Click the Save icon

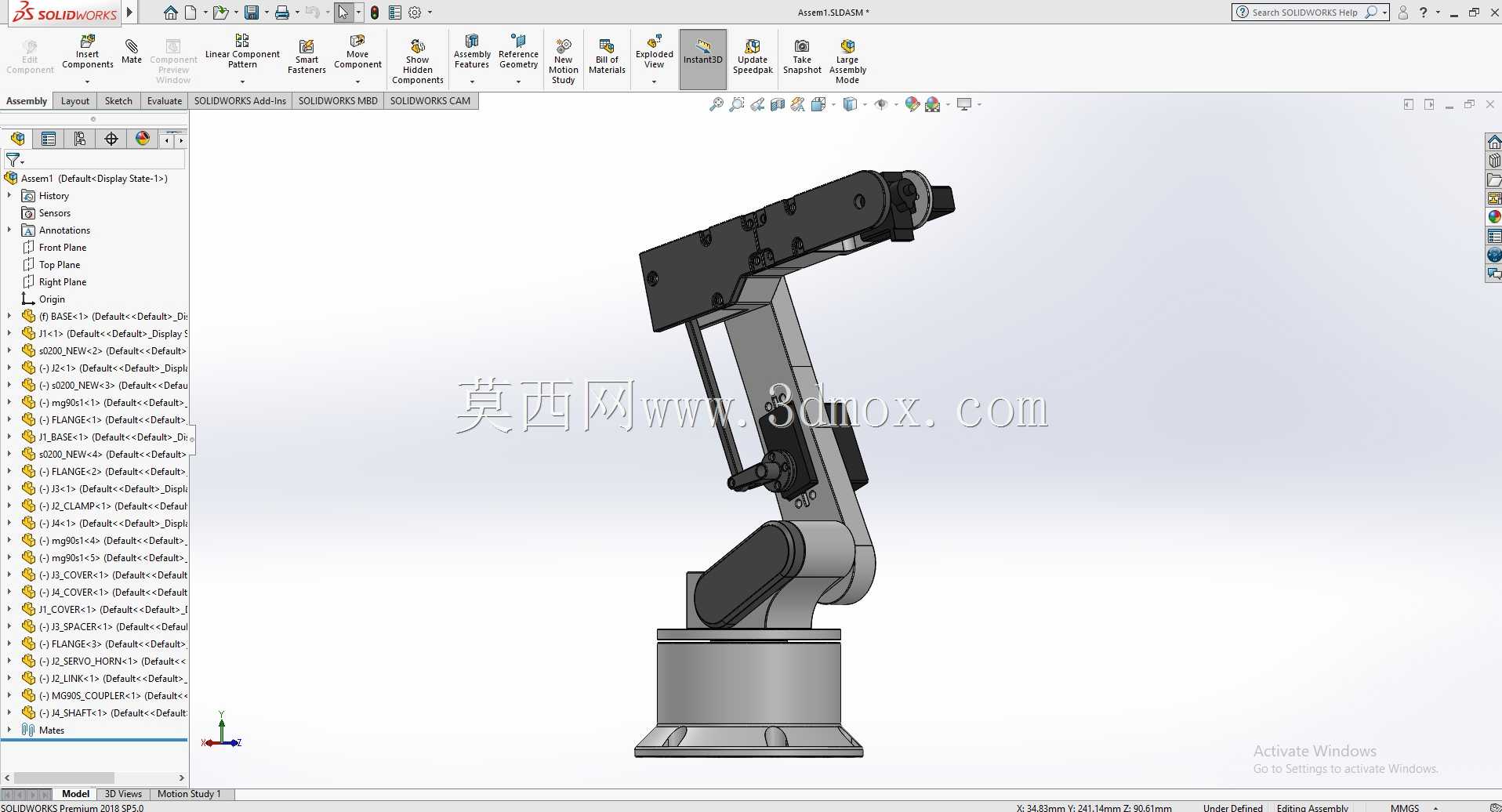point(252,13)
